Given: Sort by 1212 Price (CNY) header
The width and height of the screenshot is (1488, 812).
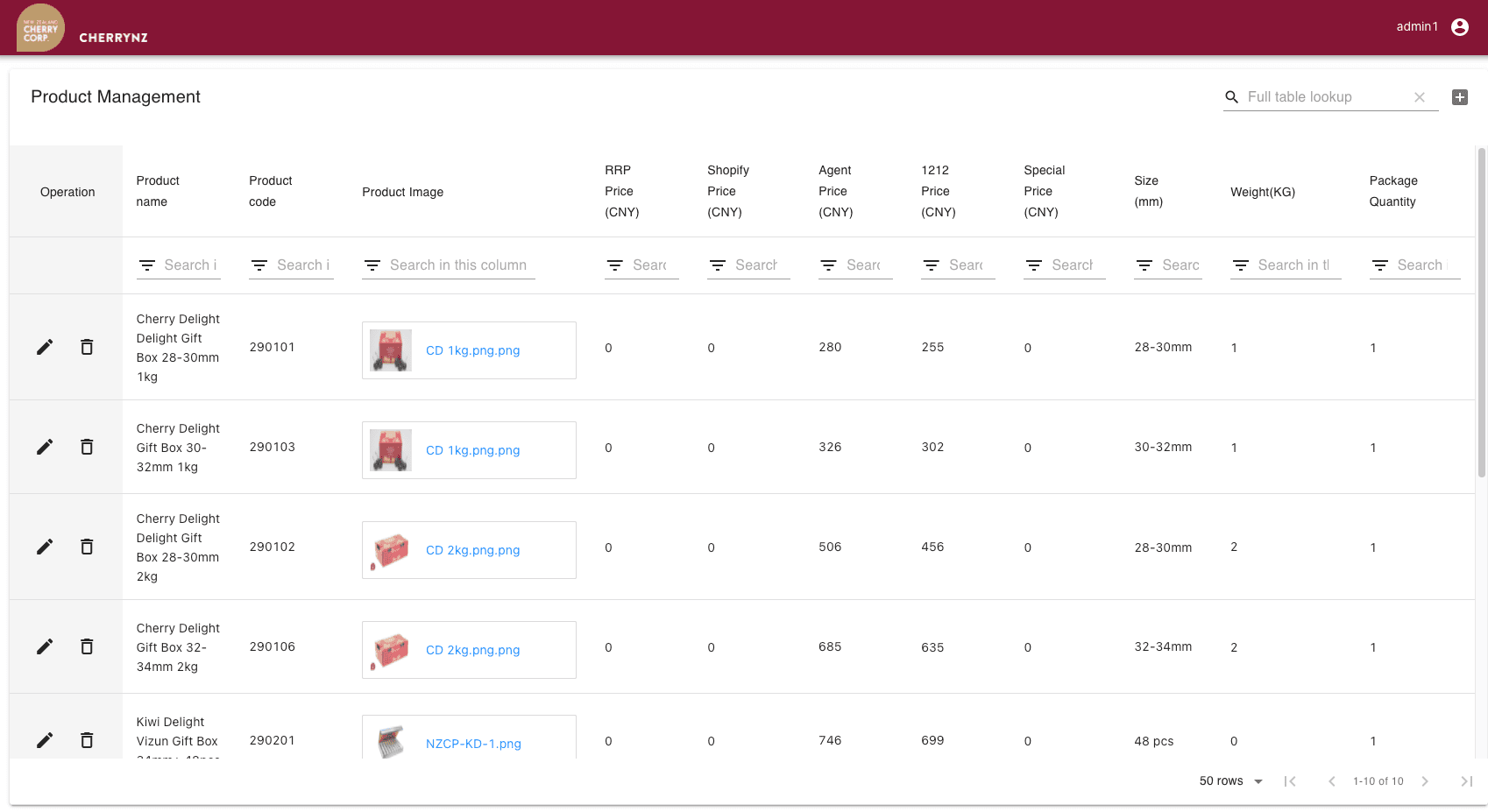Looking at the screenshot, I should pos(938,191).
